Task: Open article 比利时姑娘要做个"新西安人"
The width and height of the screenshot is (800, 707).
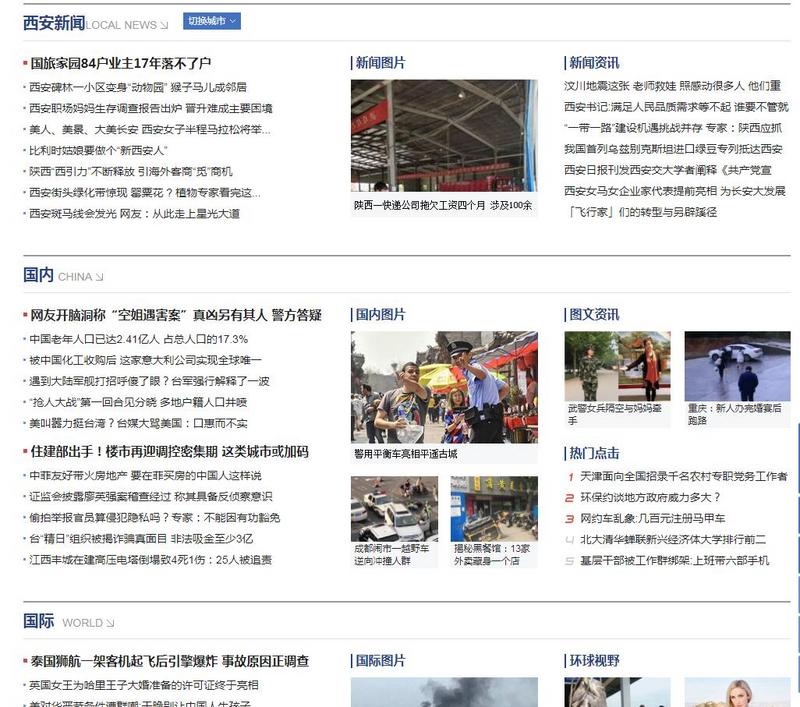Action: [98, 150]
